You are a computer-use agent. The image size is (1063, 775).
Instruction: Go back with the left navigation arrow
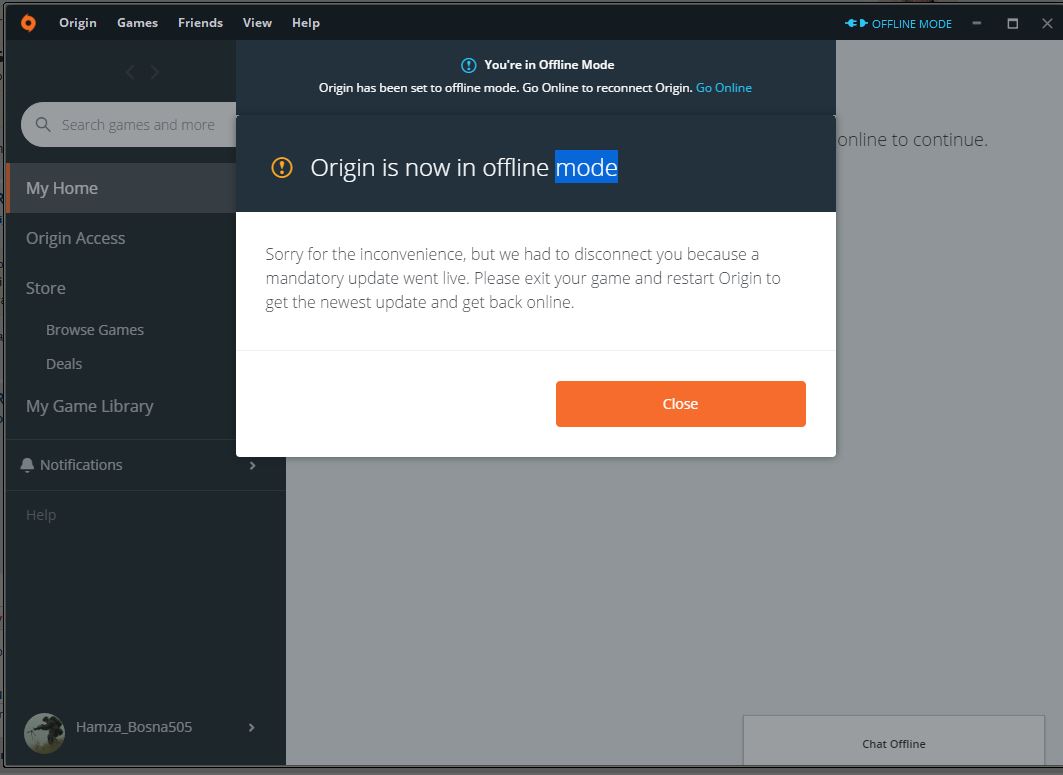coord(130,72)
